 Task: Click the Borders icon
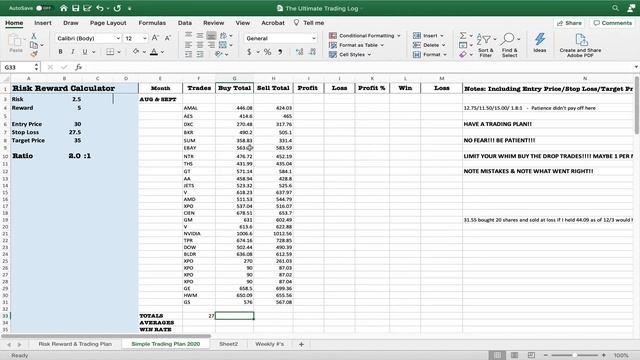coord(110,52)
